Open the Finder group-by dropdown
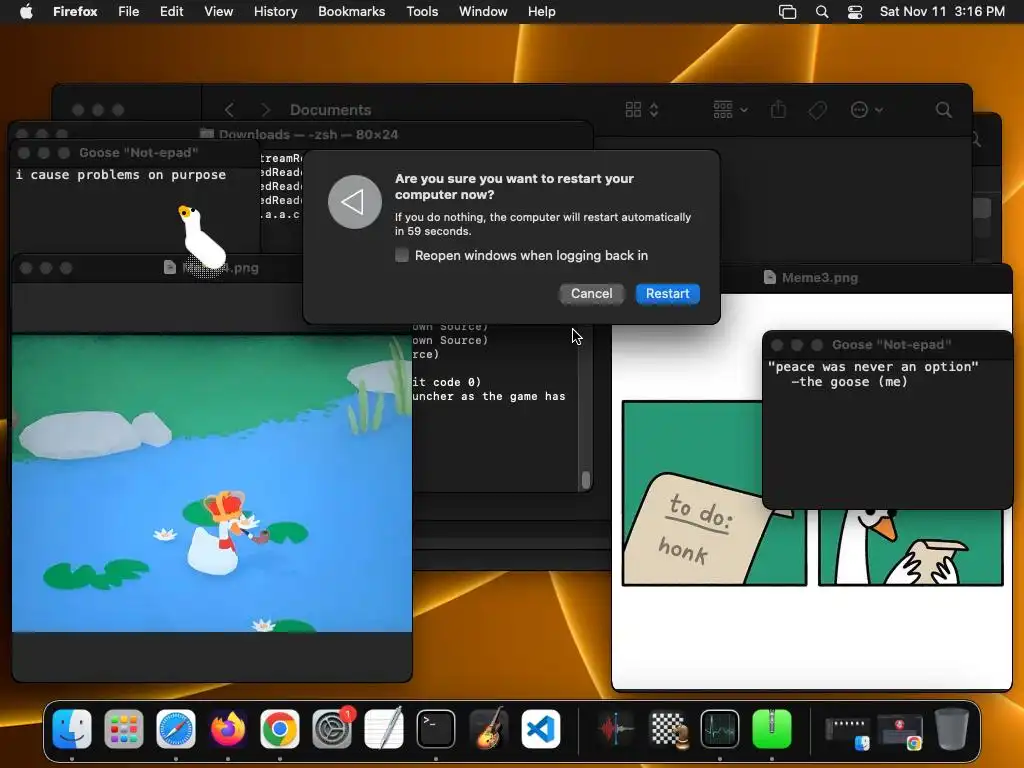 [730, 110]
